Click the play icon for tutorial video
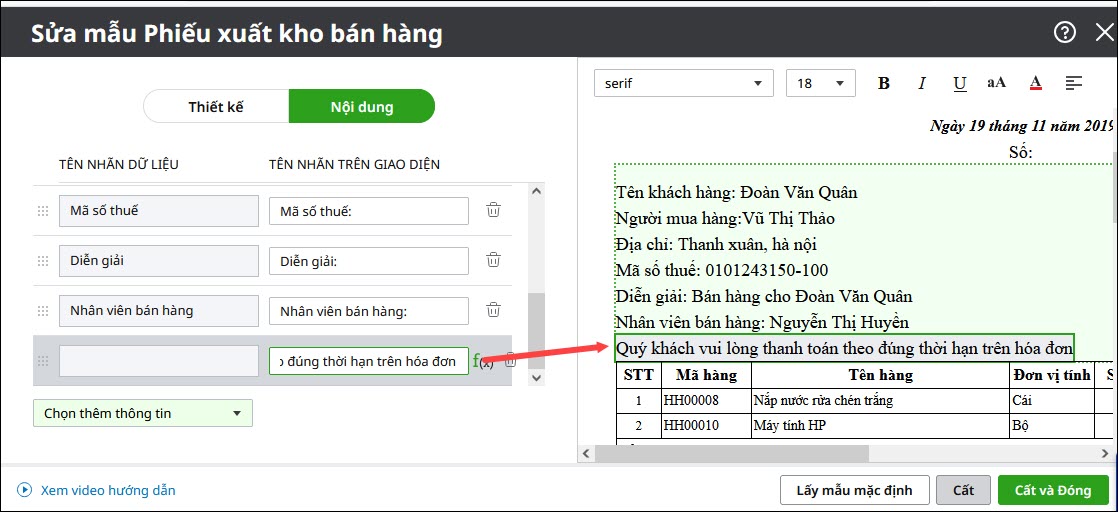Viewport: 1118px width, 512px height. (25, 490)
